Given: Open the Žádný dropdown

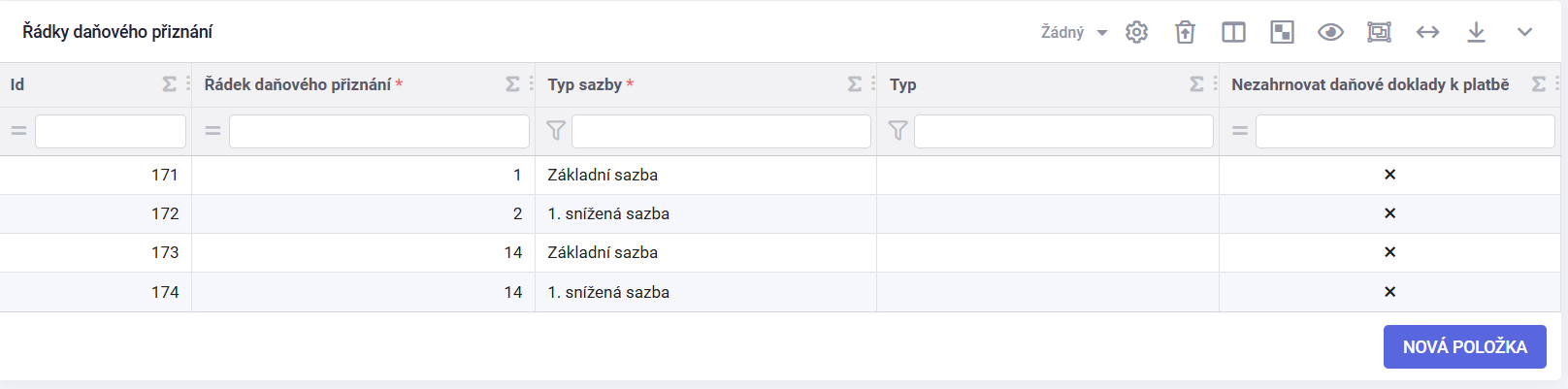Looking at the screenshot, I should pos(1074,32).
